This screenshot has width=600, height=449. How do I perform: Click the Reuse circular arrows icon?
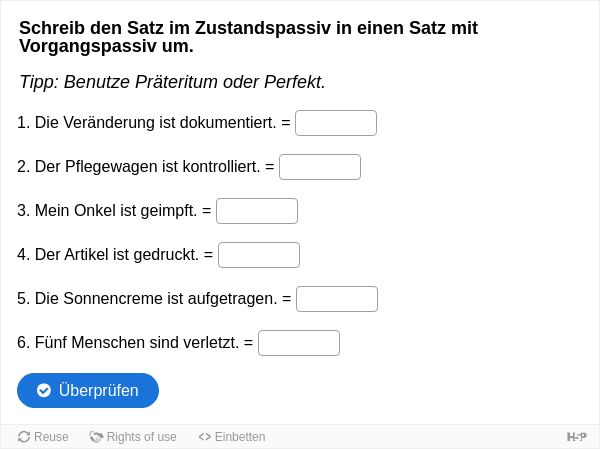24,437
